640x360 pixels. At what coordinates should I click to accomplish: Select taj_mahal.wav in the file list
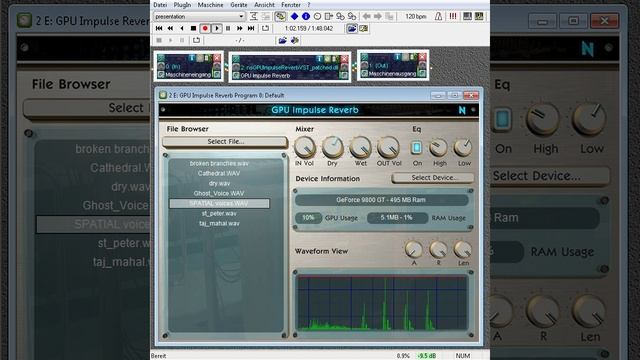(219, 223)
